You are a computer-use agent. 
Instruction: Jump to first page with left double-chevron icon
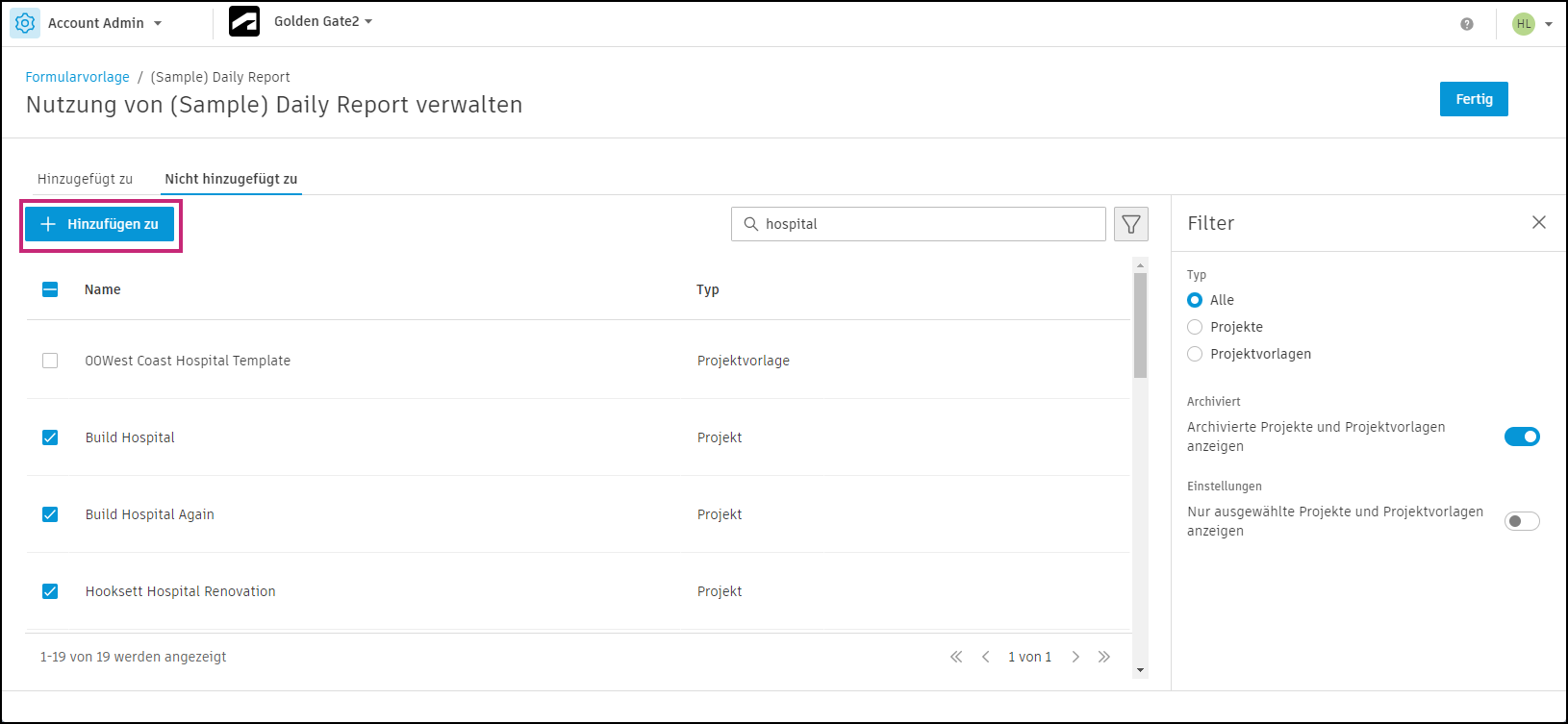click(x=955, y=656)
